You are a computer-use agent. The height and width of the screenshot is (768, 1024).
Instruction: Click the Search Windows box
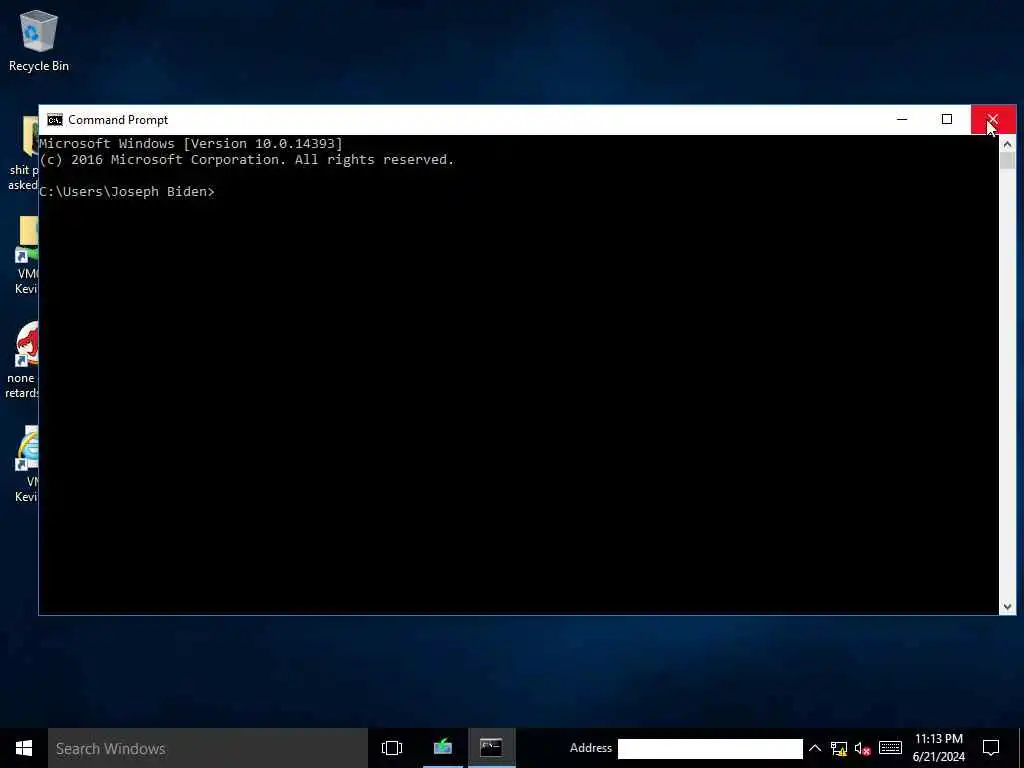pyautogui.click(x=208, y=748)
